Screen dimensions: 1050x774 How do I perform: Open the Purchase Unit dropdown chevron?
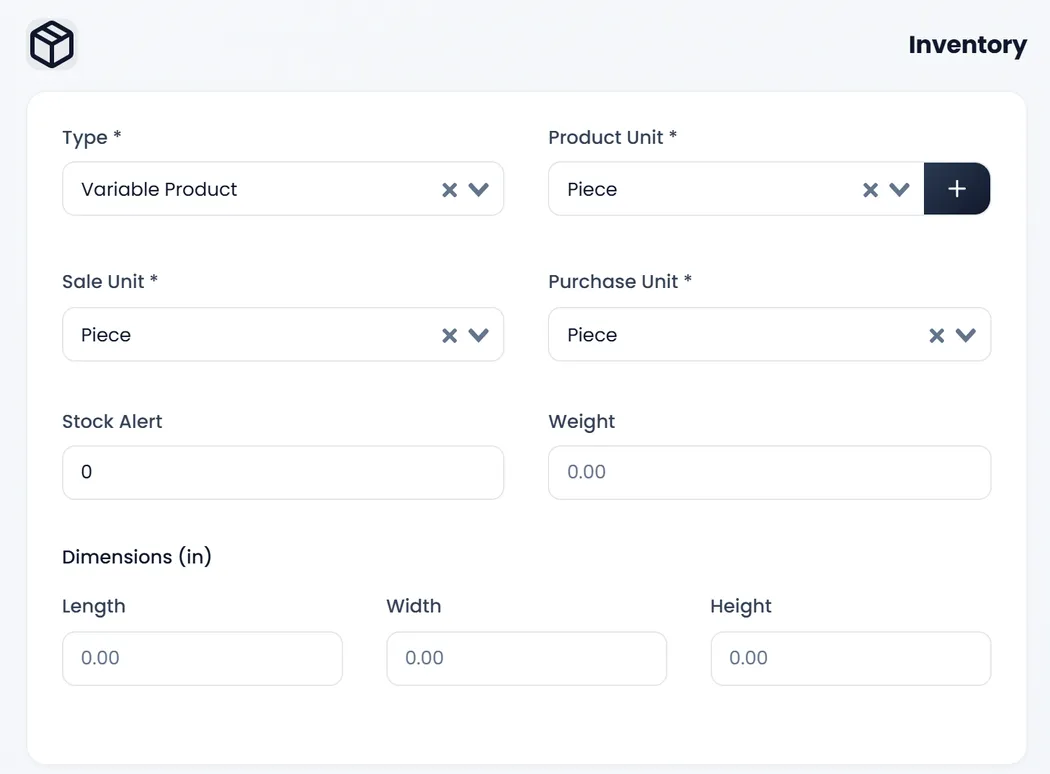coord(965,335)
